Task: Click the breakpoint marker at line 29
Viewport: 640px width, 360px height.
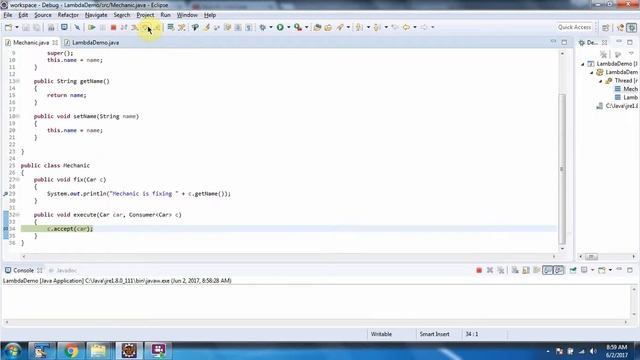Action: [5, 194]
